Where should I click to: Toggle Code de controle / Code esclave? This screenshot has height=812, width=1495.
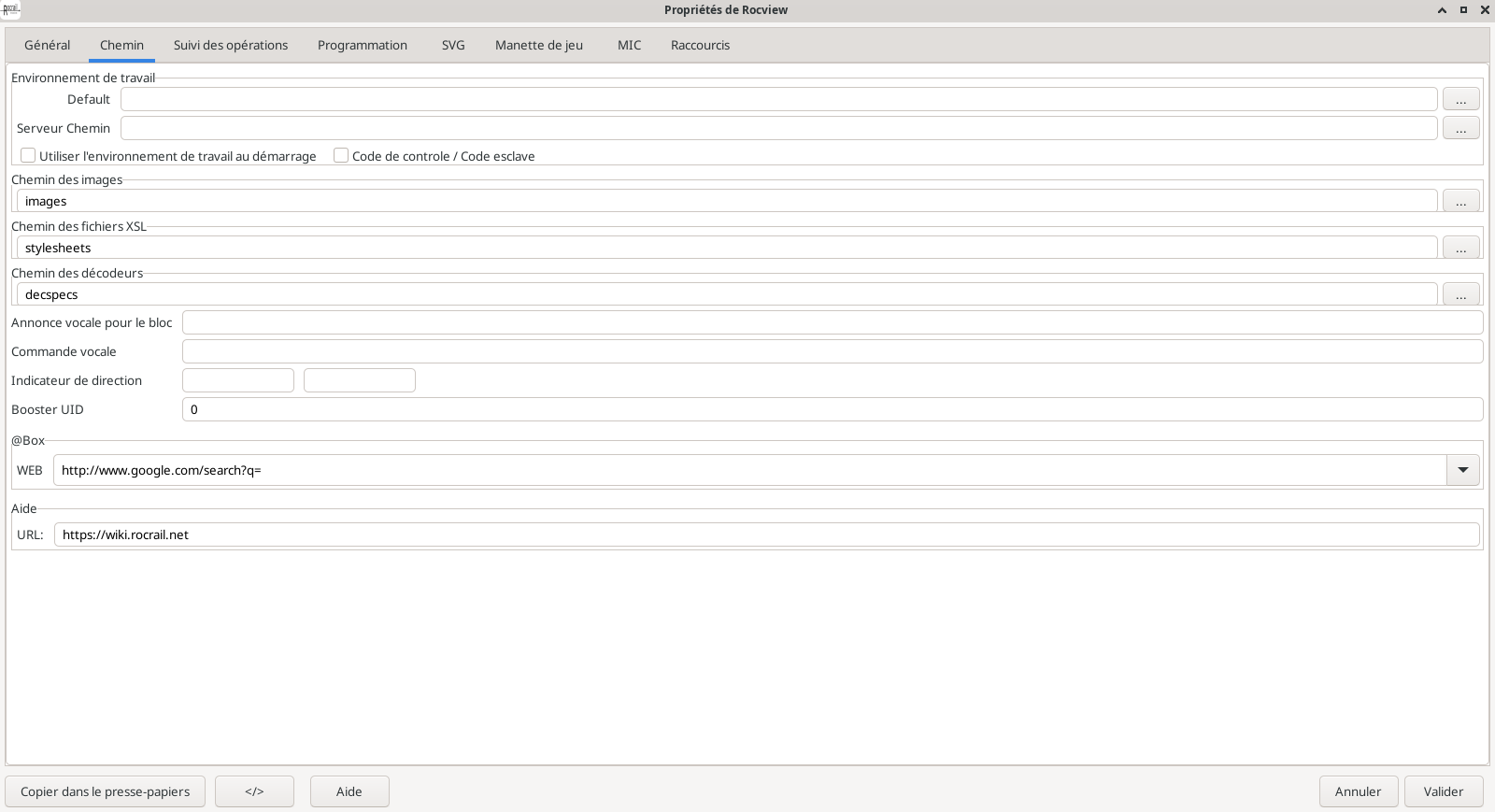pyautogui.click(x=341, y=156)
